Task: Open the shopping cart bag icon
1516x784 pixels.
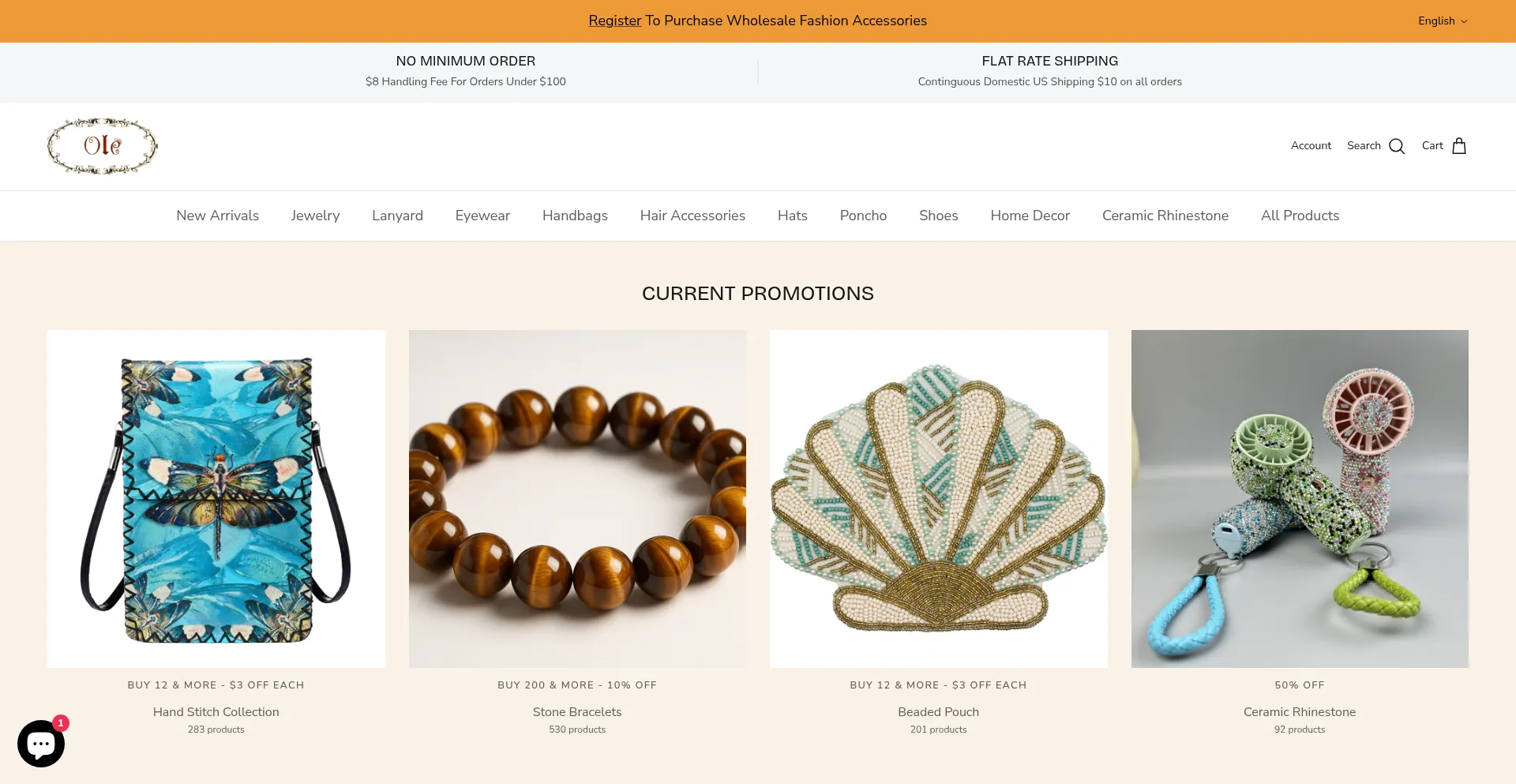Action: 1459,146
